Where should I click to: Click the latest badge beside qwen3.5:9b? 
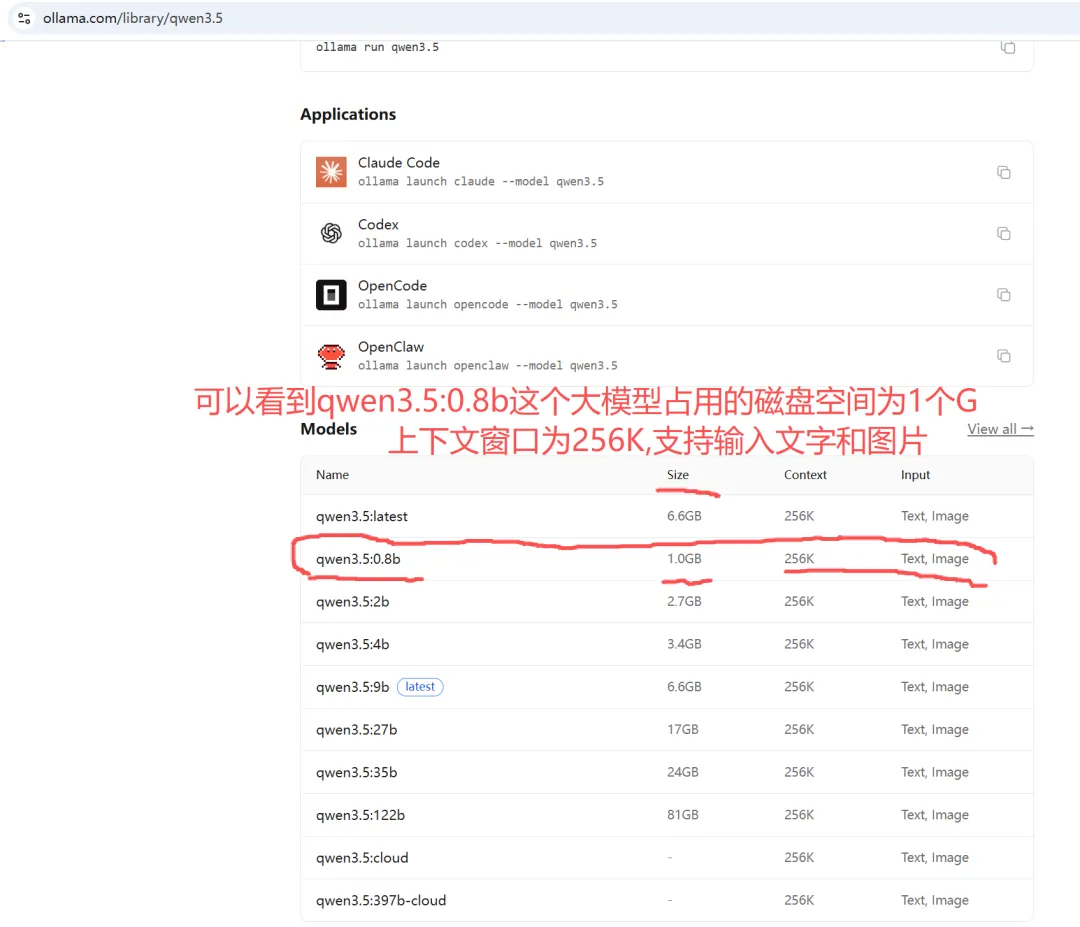point(420,687)
